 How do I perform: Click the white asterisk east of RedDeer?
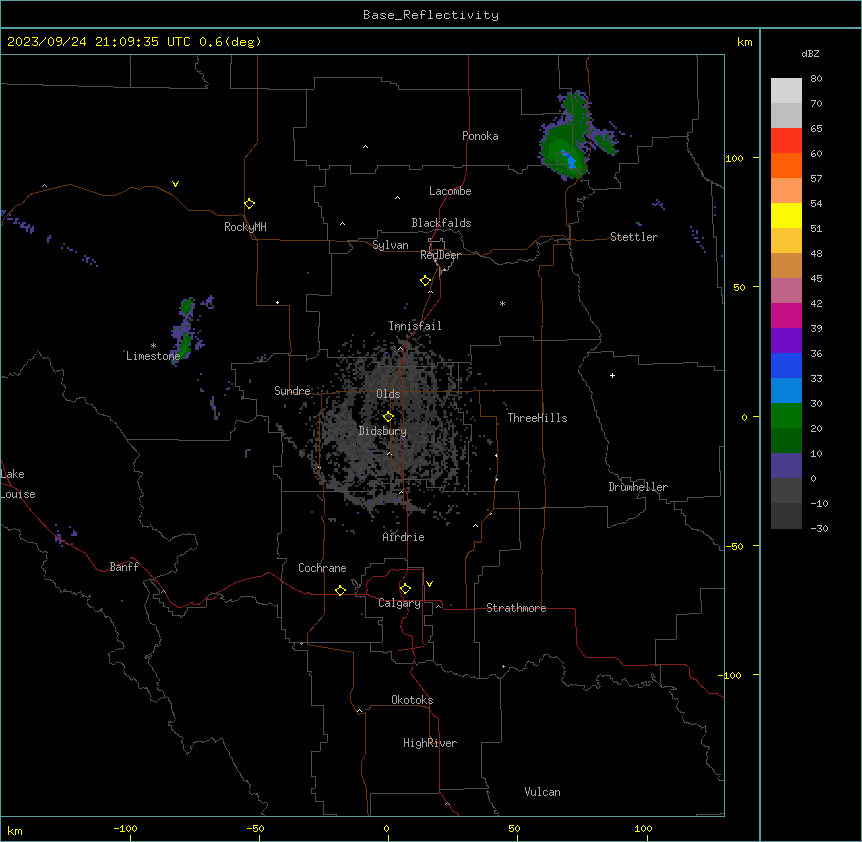pyautogui.click(x=502, y=303)
